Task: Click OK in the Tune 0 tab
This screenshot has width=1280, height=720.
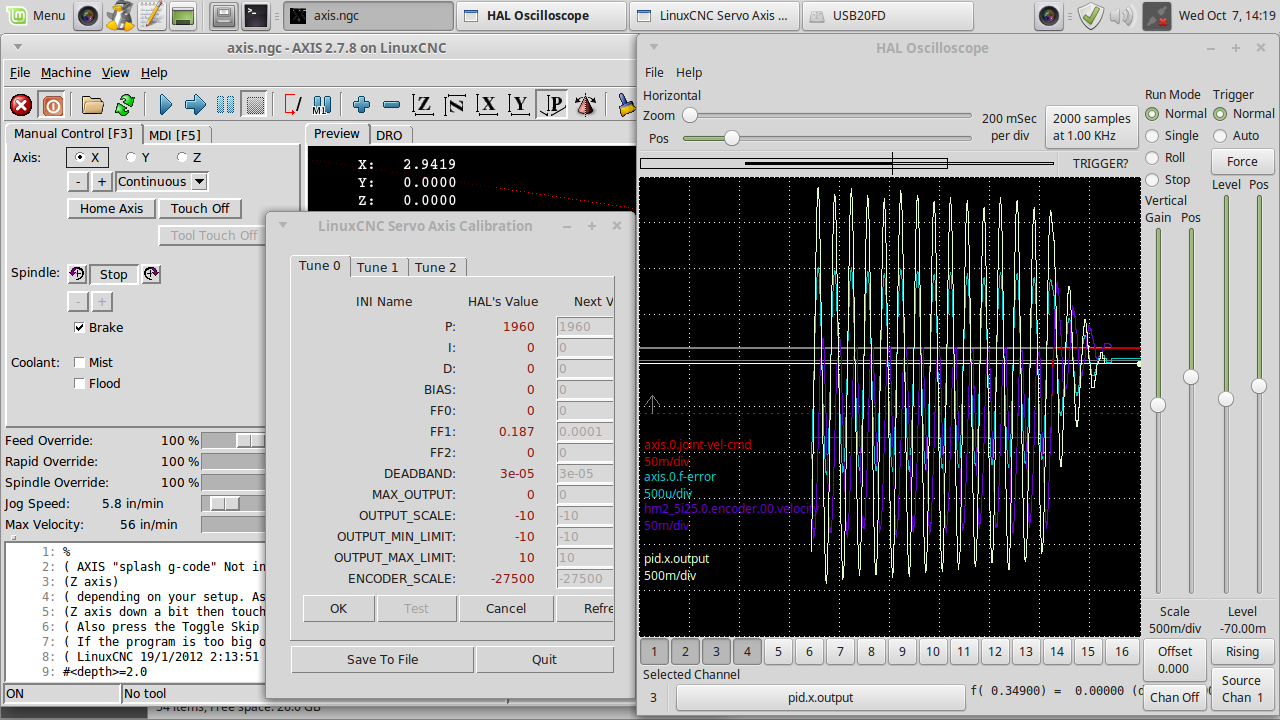Action: (339, 608)
